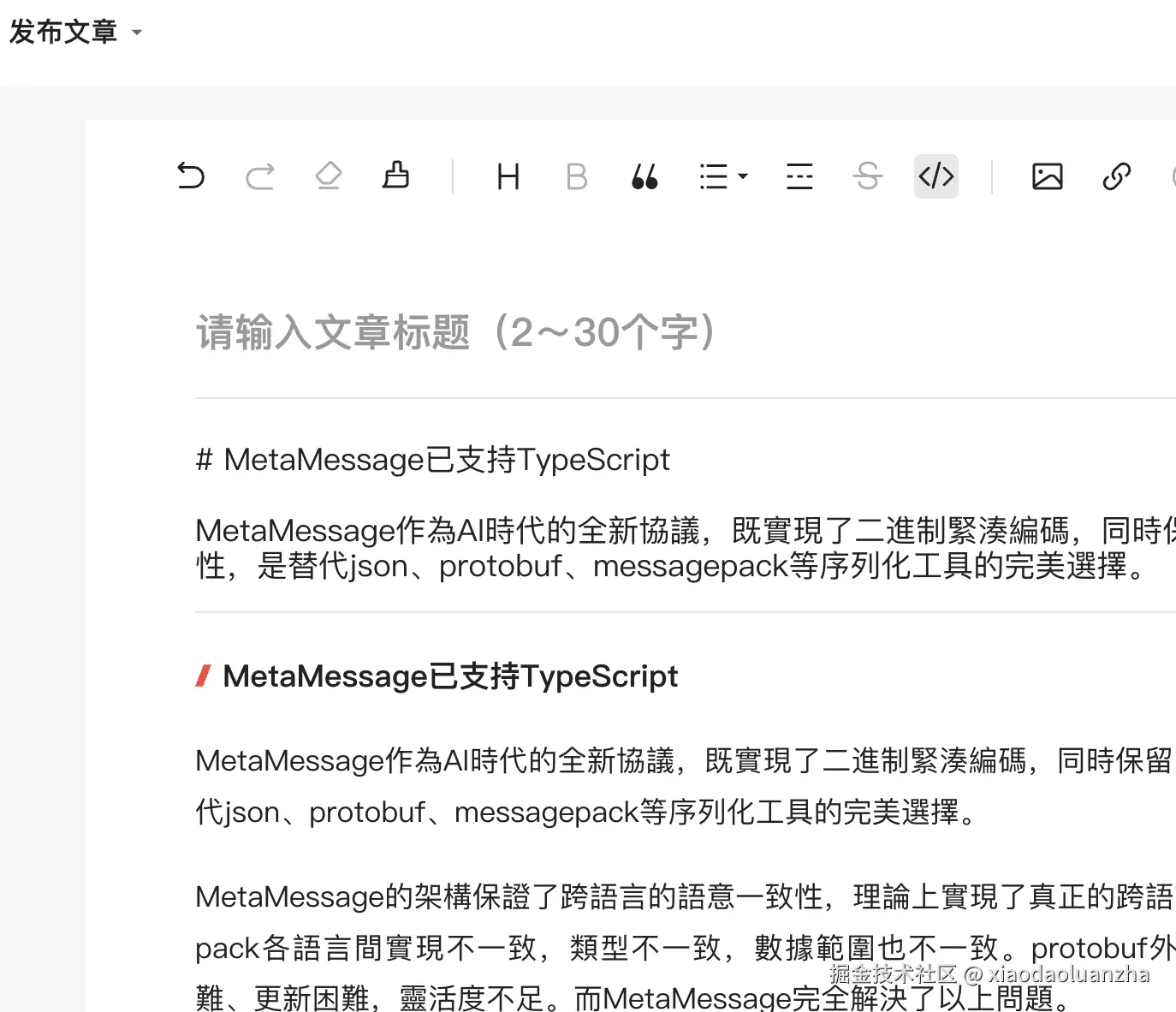This screenshot has height=1012, width=1176.
Task: Toggle strikethrough formatting
Action: tap(868, 176)
